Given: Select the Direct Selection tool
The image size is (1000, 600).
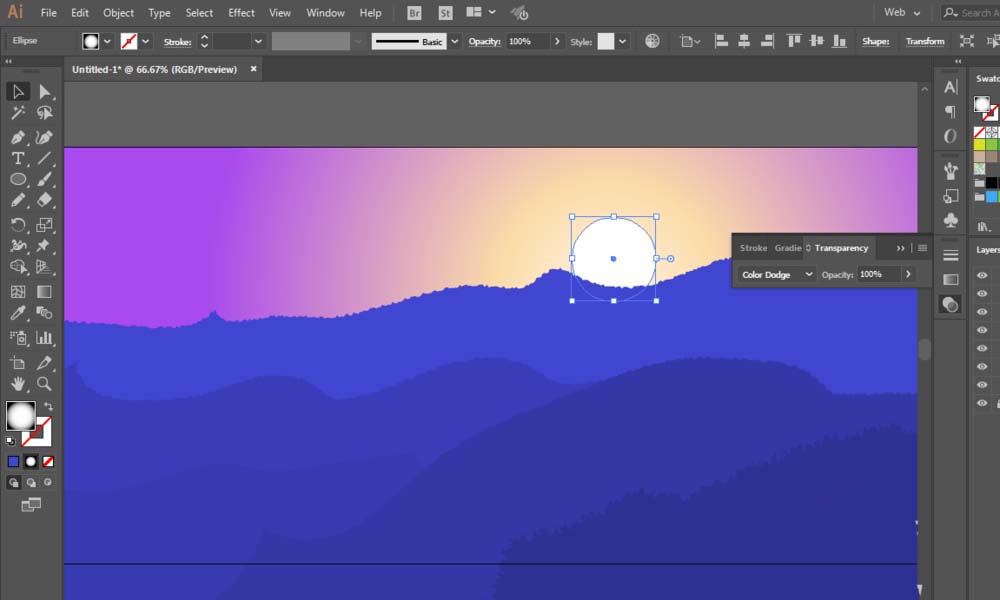Looking at the screenshot, I should tap(44, 92).
